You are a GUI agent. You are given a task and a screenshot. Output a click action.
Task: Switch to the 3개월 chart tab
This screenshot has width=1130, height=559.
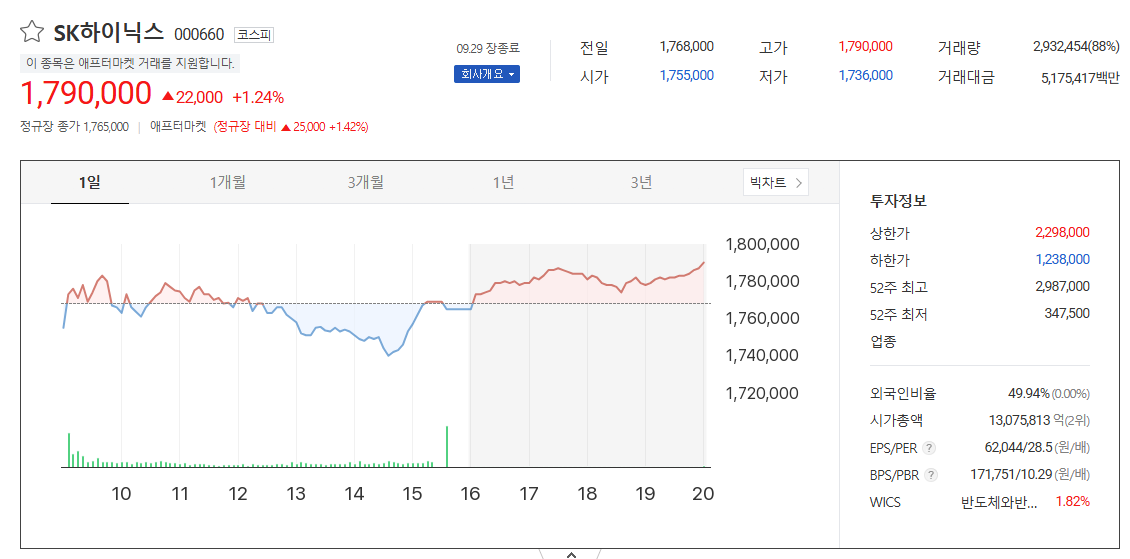pos(365,182)
